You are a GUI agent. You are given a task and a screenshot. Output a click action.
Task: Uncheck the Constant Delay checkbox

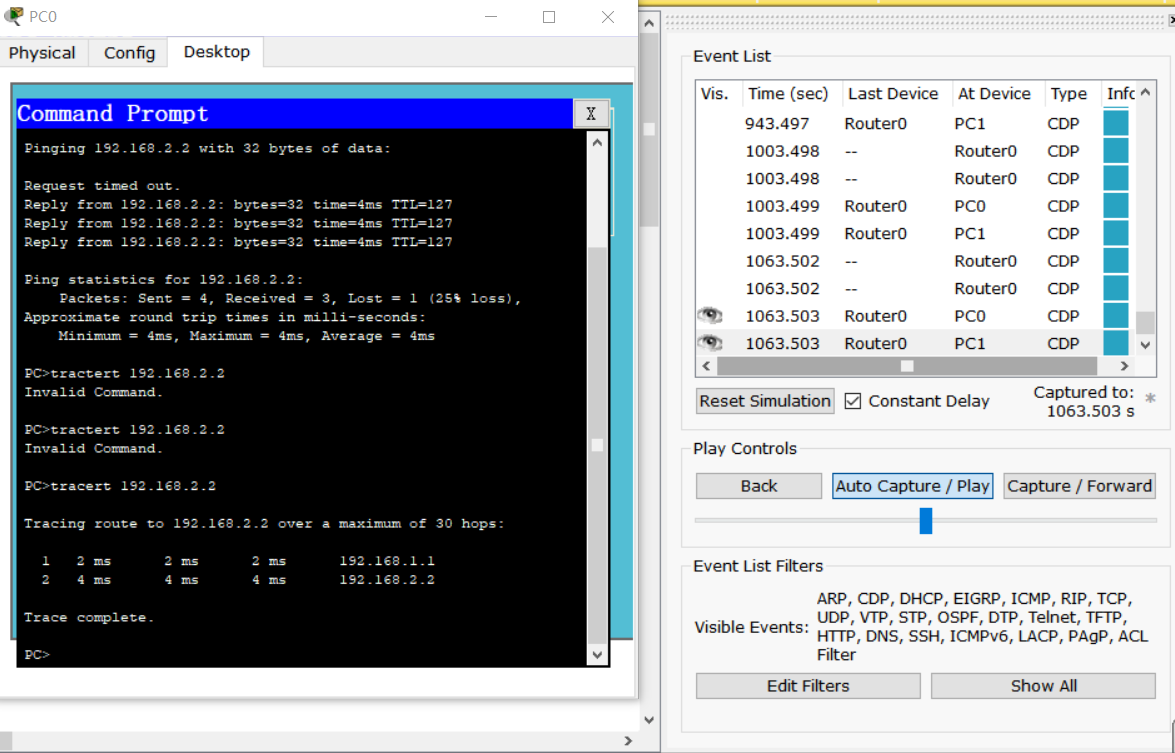tap(853, 400)
